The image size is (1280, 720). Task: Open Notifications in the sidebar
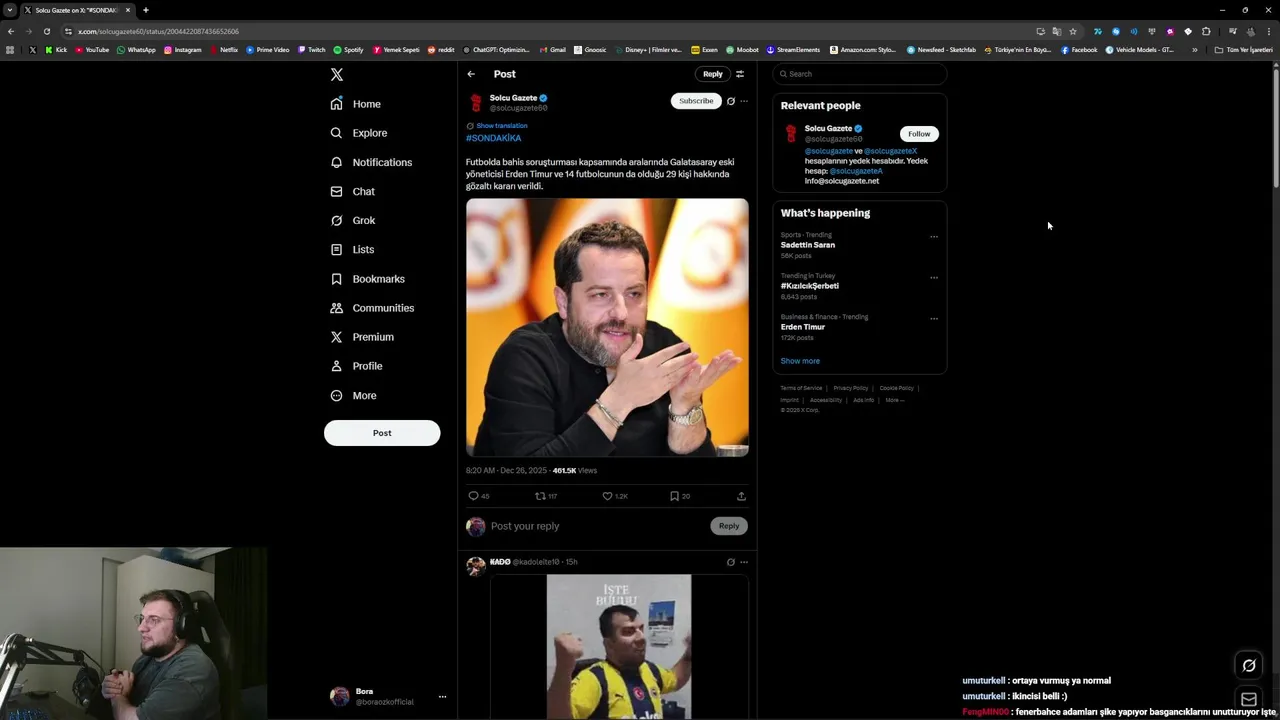371,162
